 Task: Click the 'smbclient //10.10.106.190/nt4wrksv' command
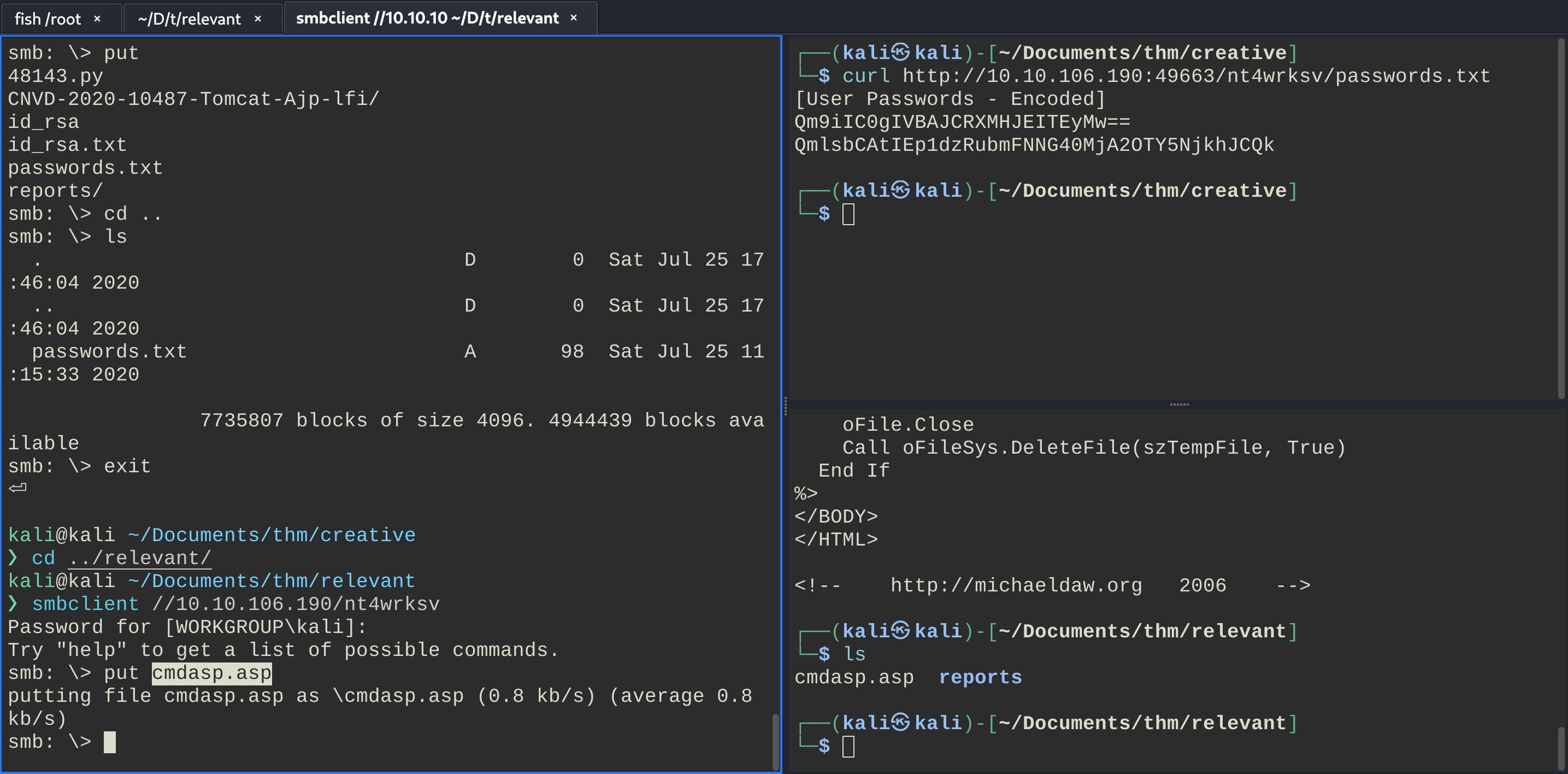tap(235, 603)
